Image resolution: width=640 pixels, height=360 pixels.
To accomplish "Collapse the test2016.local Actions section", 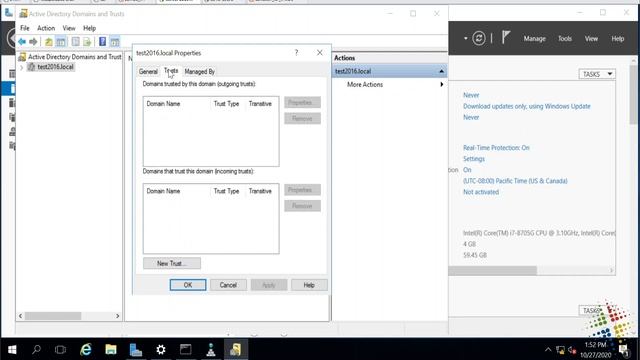I will pos(441,71).
